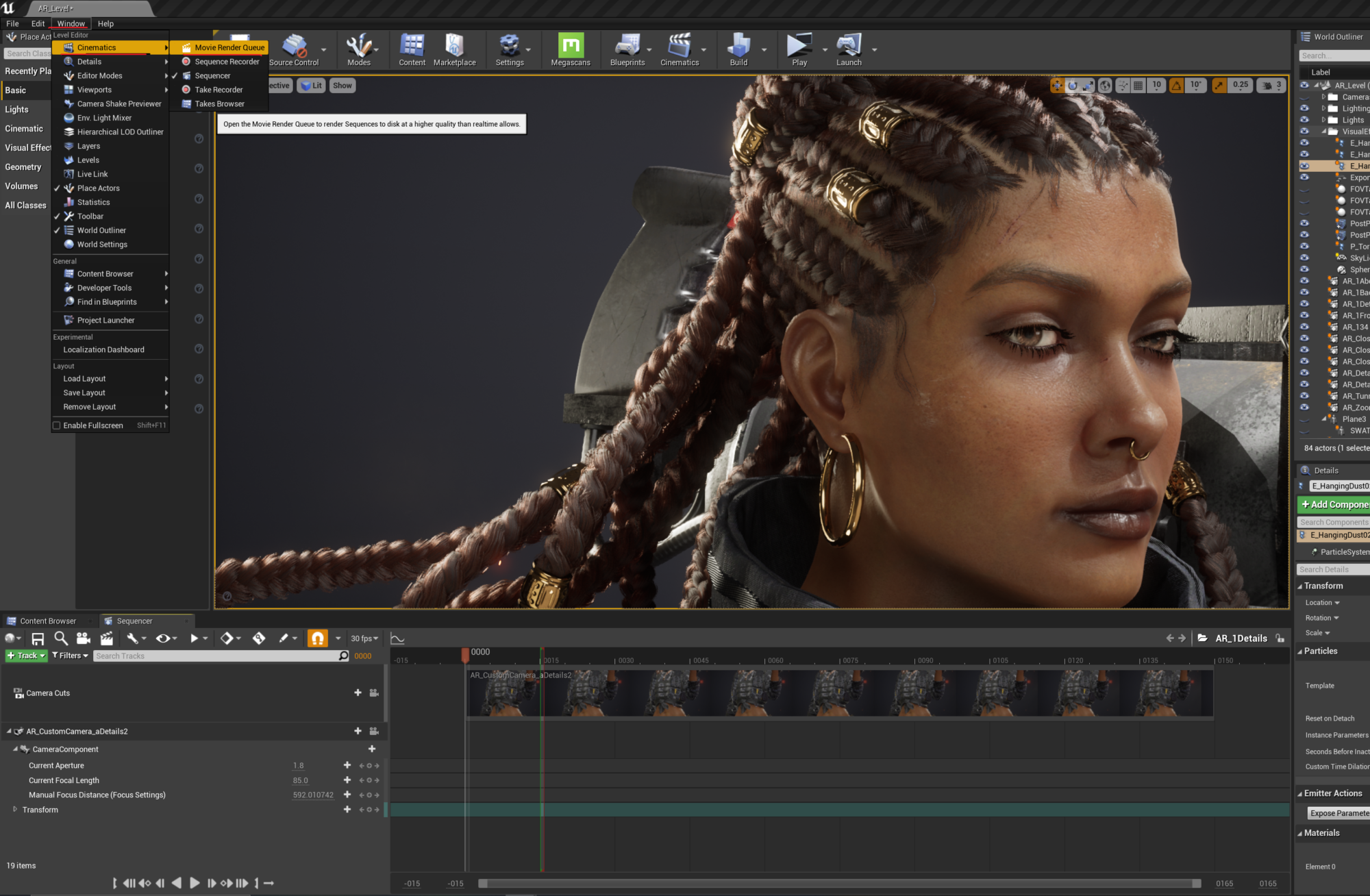This screenshot has width=1370, height=896.
Task: Open Megascans from the toolbar
Action: pyautogui.click(x=570, y=49)
